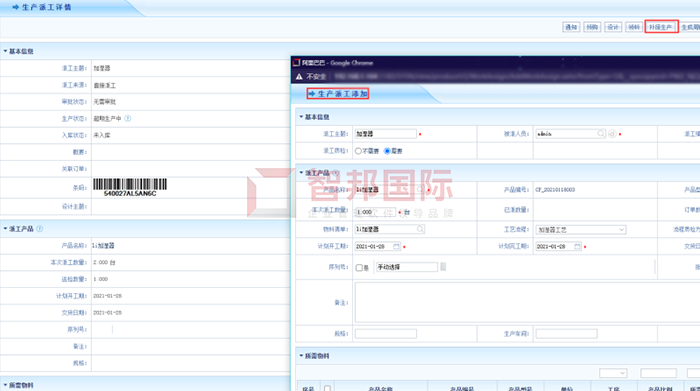Click the 设计 button in the top toolbar
This screenshot has width=700, height=391.
click(x=613, y=27)
